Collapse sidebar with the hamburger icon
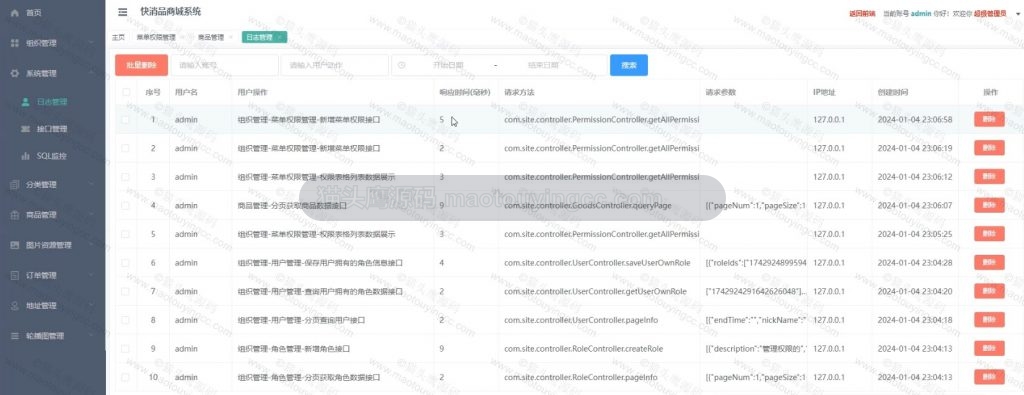Screen dimensions: 1024x395 pos(123,12)
